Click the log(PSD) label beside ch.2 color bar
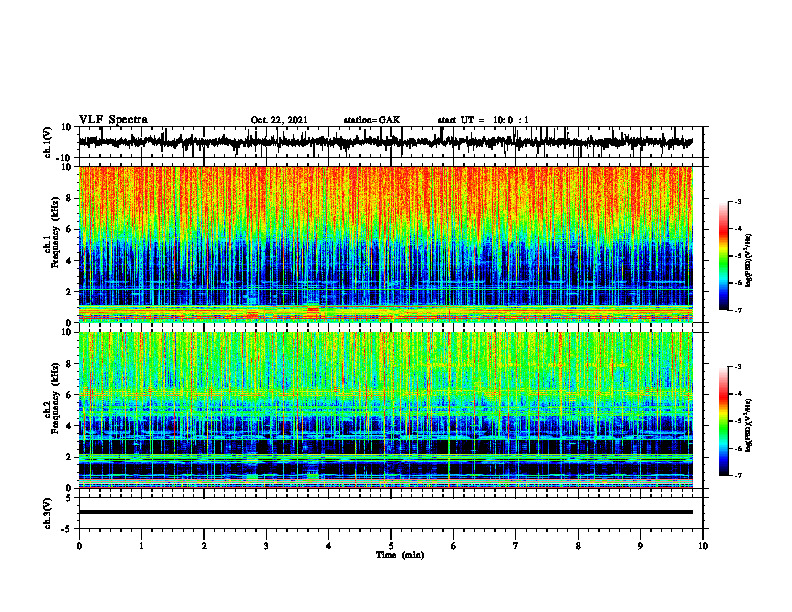Viewport: 792px width, 612px height. click(x=749, y=425)
